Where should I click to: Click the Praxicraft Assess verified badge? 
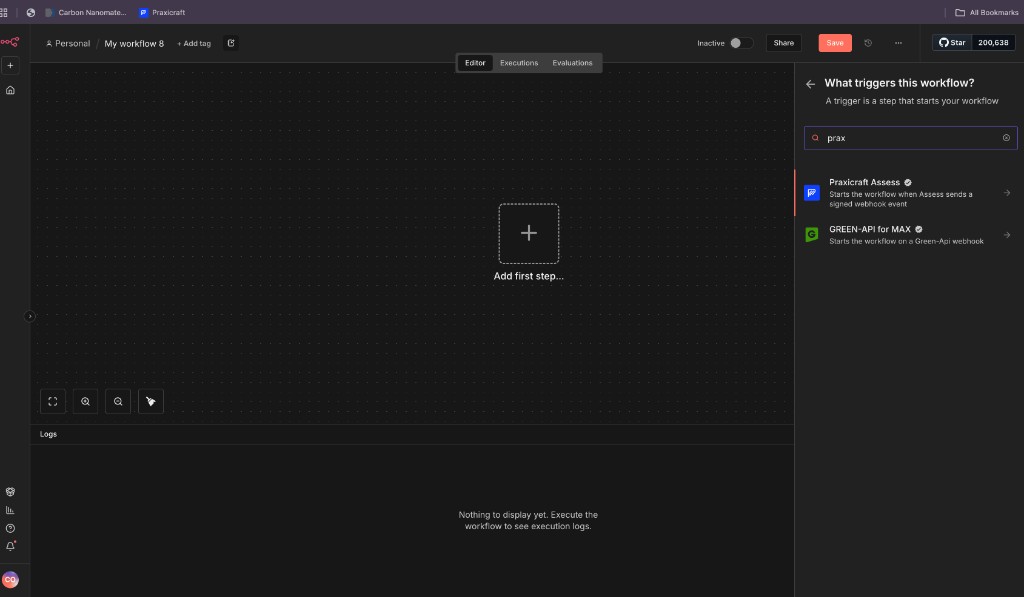pyautogui.click(x=908, y=182)
